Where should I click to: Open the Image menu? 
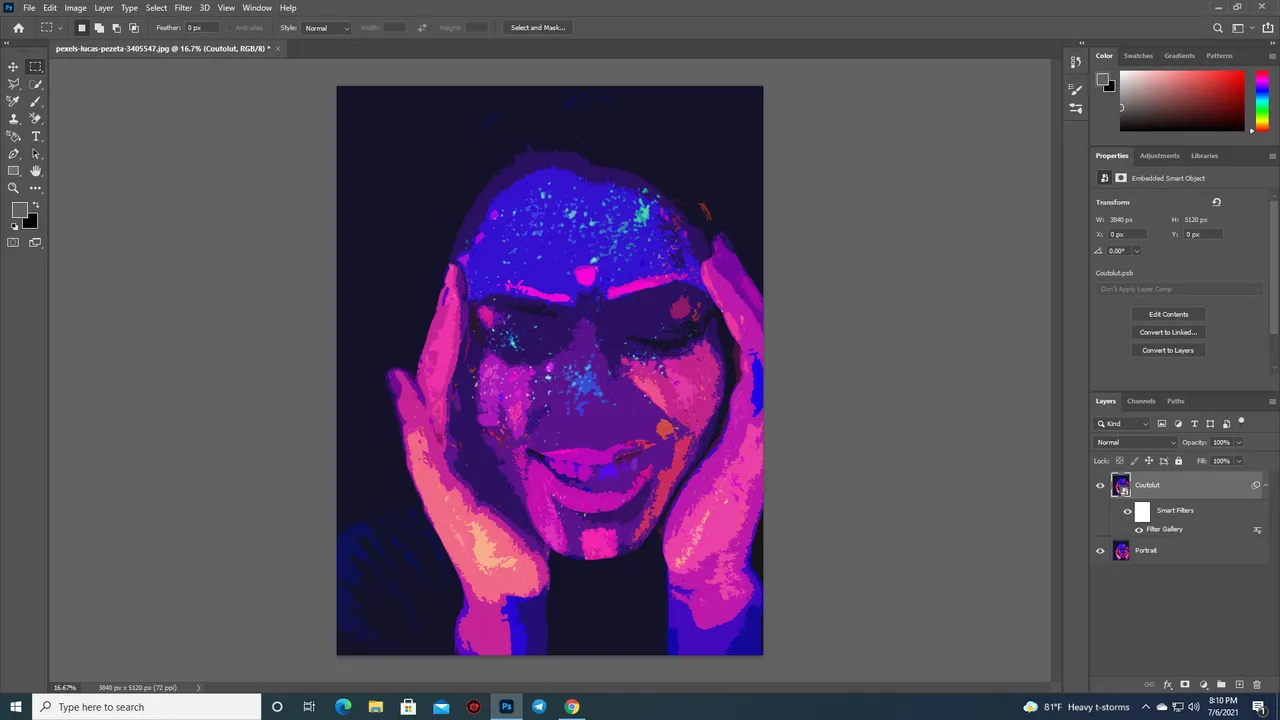(x=76, y=8)
